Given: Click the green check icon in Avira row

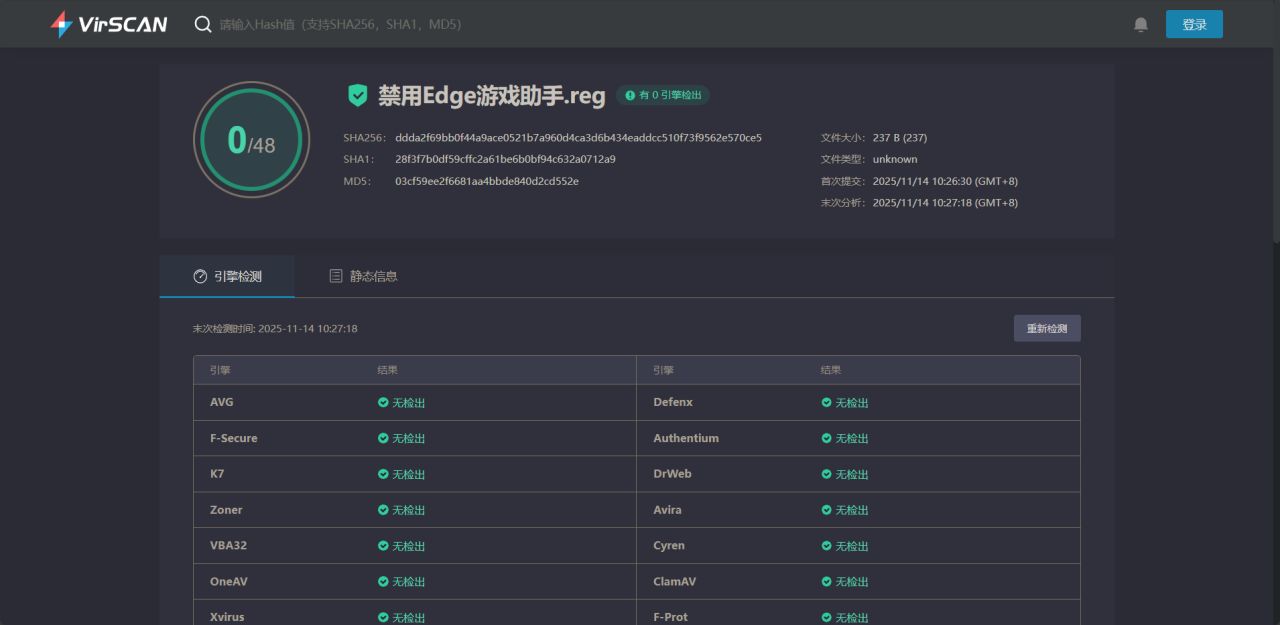Looking at the screenshot, I should [827, 510].
